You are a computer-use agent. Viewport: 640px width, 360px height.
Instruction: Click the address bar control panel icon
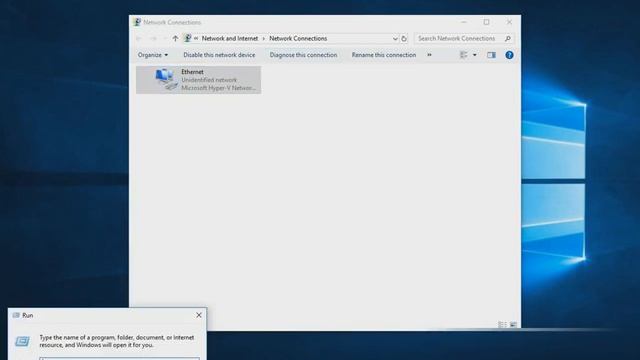187,38
